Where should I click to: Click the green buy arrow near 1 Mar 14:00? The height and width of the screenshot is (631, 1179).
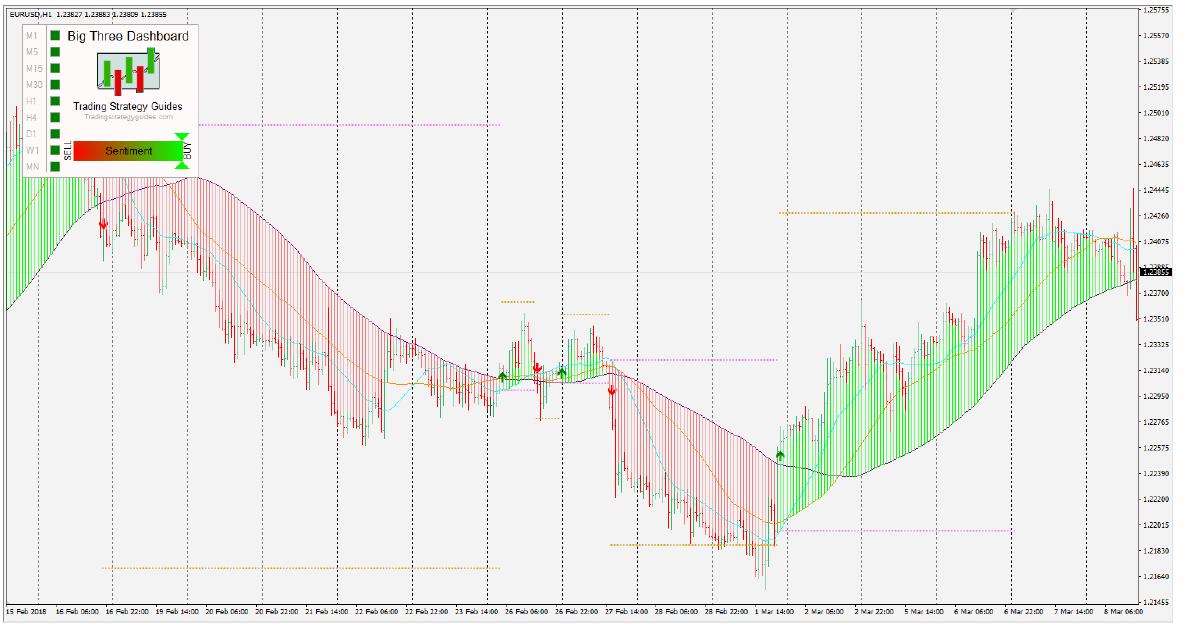point(780,455)
